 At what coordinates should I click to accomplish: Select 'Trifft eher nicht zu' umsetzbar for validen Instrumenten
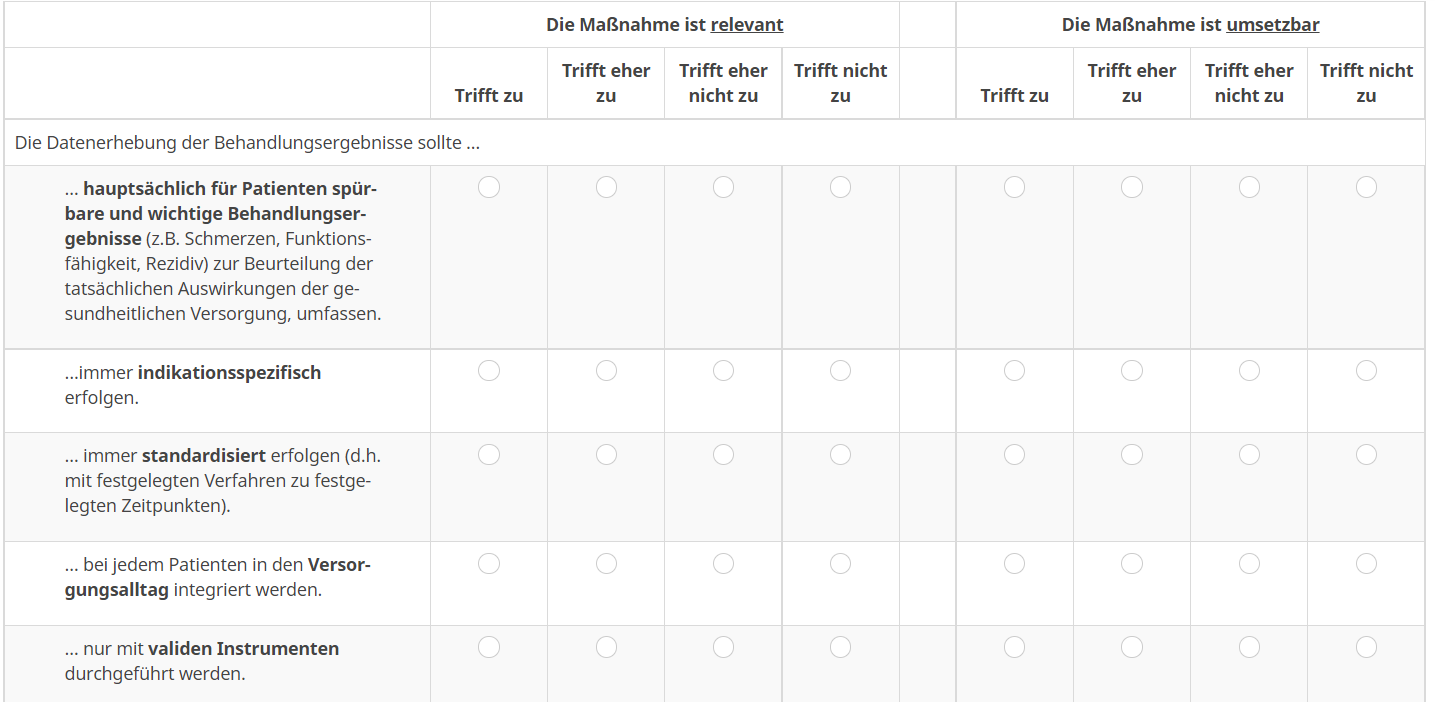tap(1249, 648)
